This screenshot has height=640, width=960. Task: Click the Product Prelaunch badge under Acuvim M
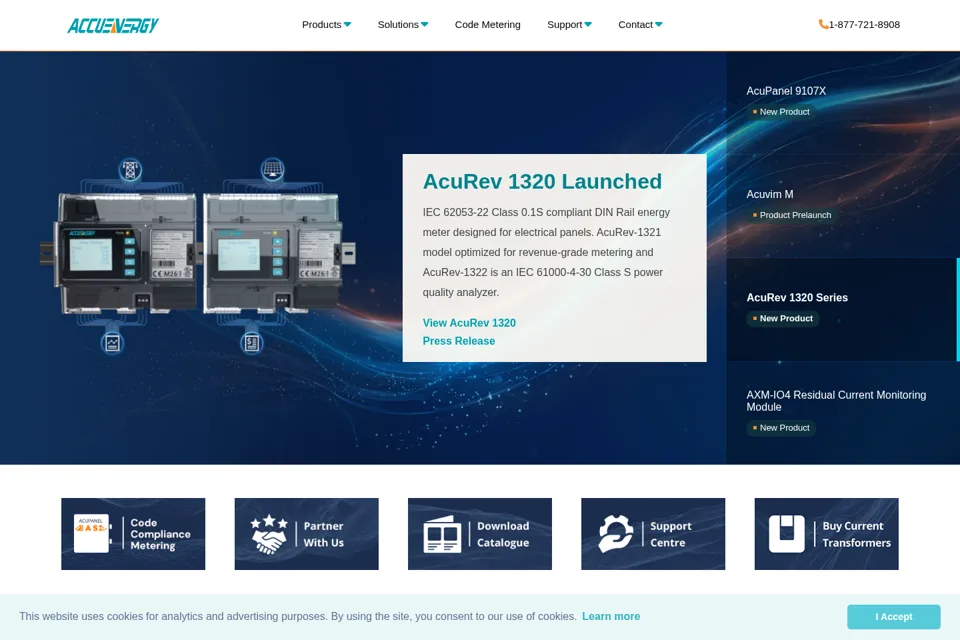pyautogui.click(x=792, y=215)
